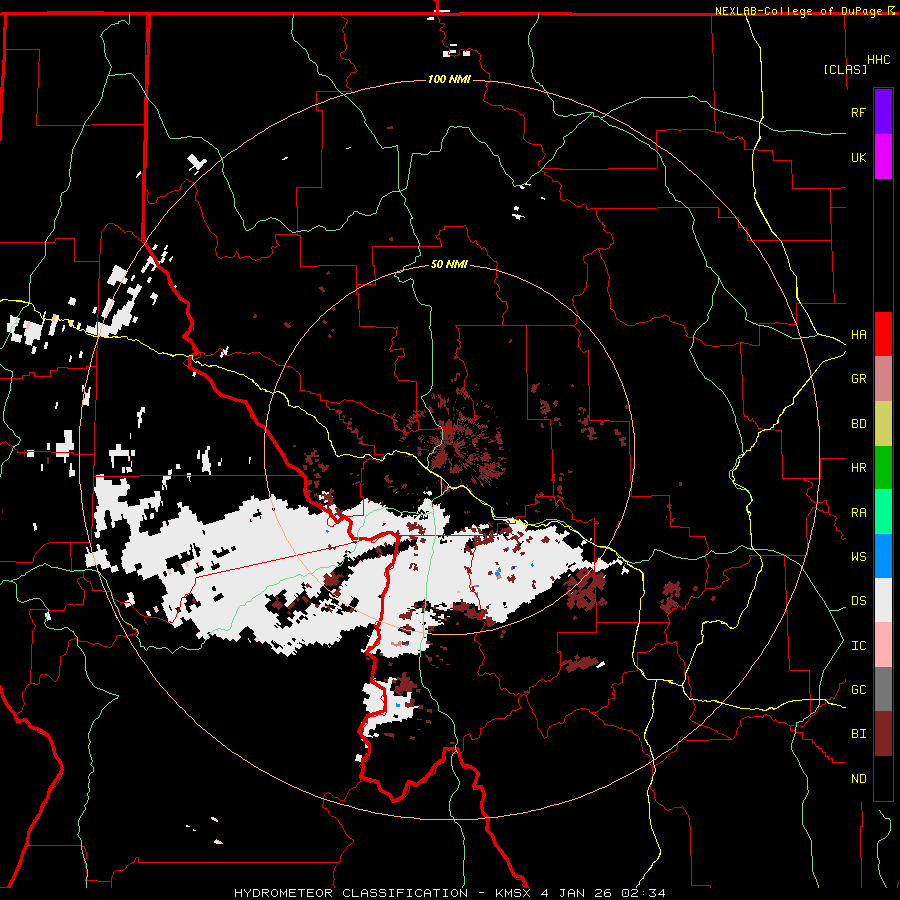Click the HR legend label
The height and width of the screenshot is (900, 900).
(x=859, y=468)
